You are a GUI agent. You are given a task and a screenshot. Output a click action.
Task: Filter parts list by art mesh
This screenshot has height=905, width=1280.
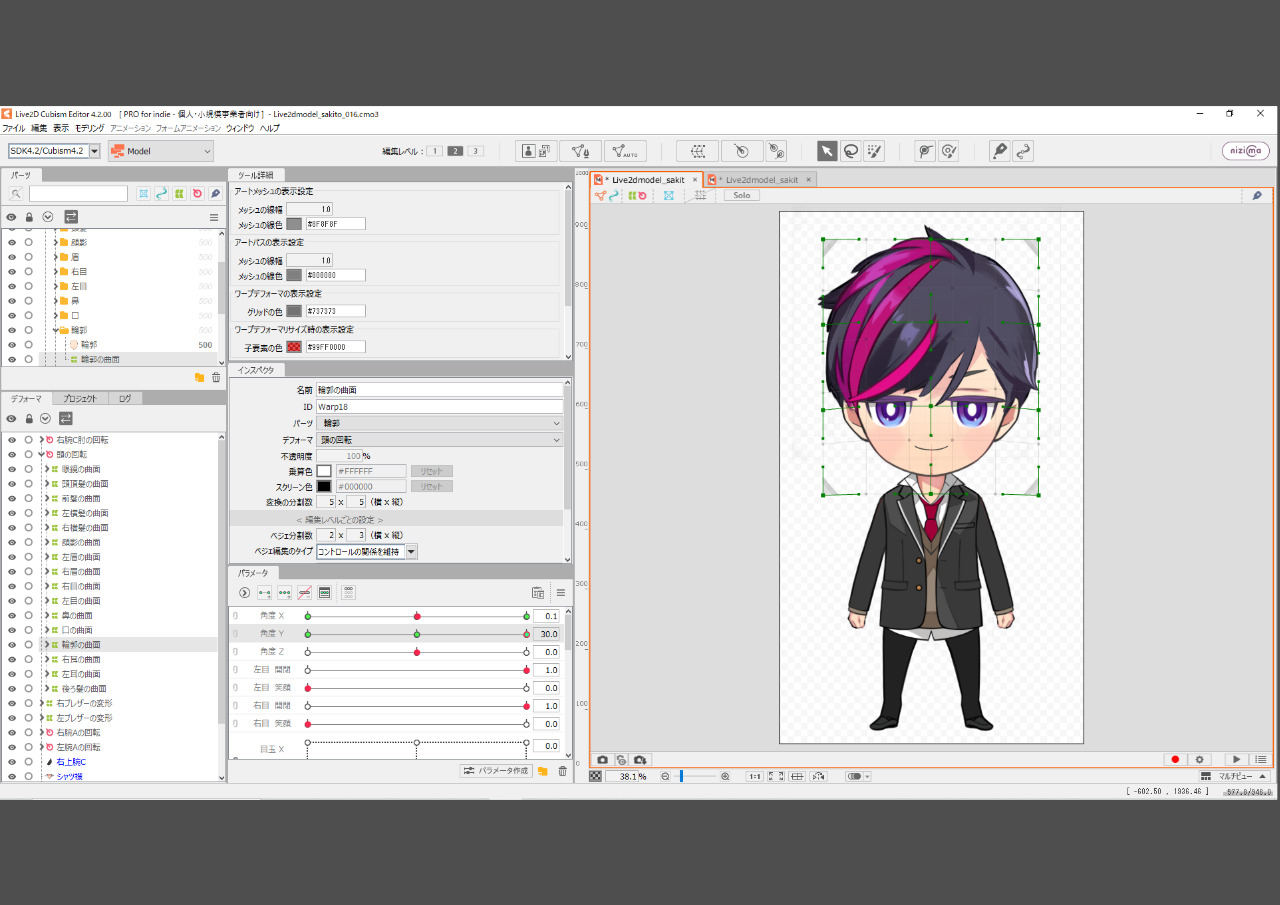point(144,193)
